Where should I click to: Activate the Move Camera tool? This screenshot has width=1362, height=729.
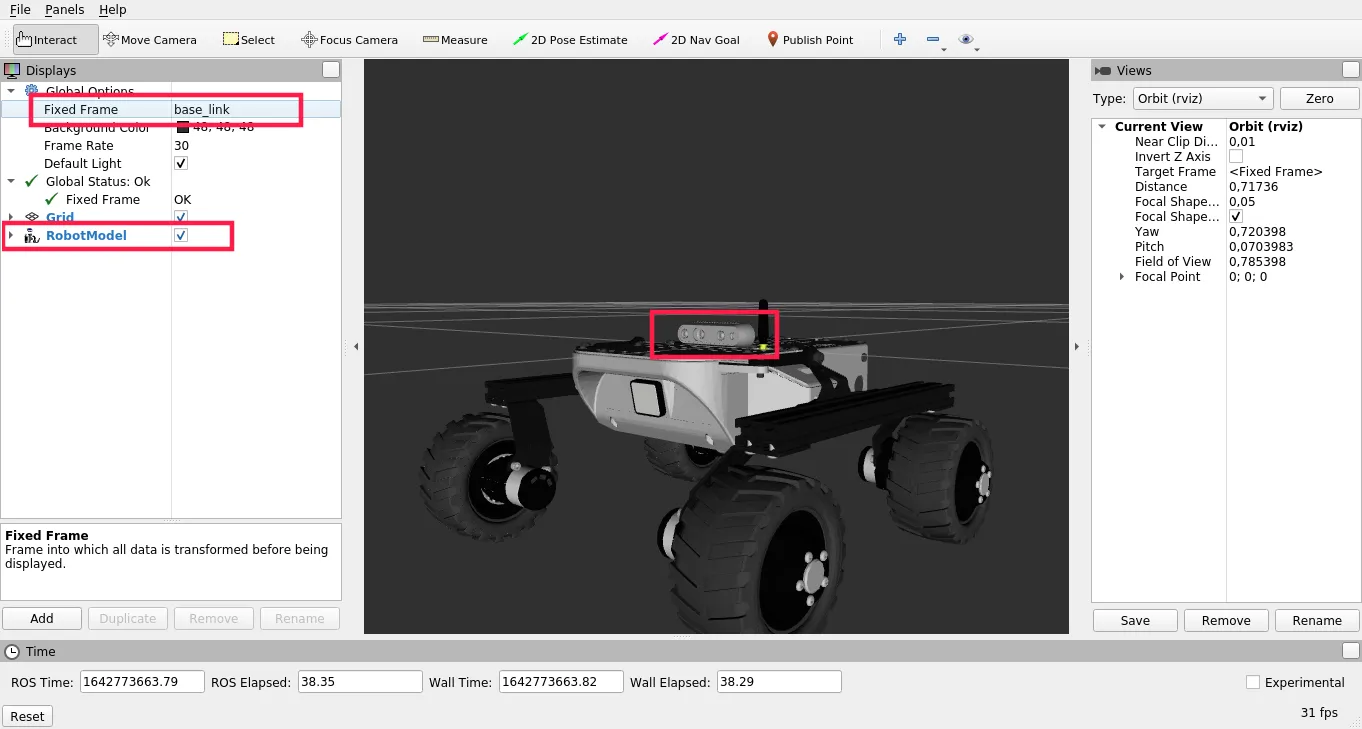click(x=150, y=40)
